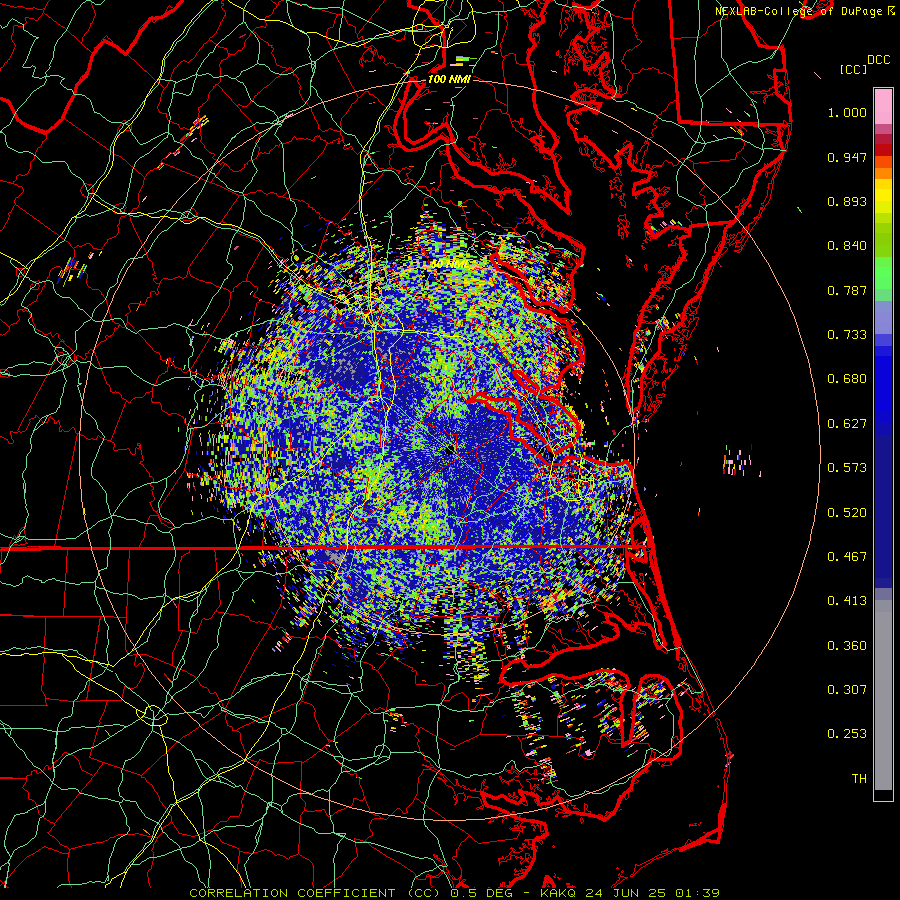900x900 pixels.
Task: Select the 0.627 scale value
Action: 847,424
